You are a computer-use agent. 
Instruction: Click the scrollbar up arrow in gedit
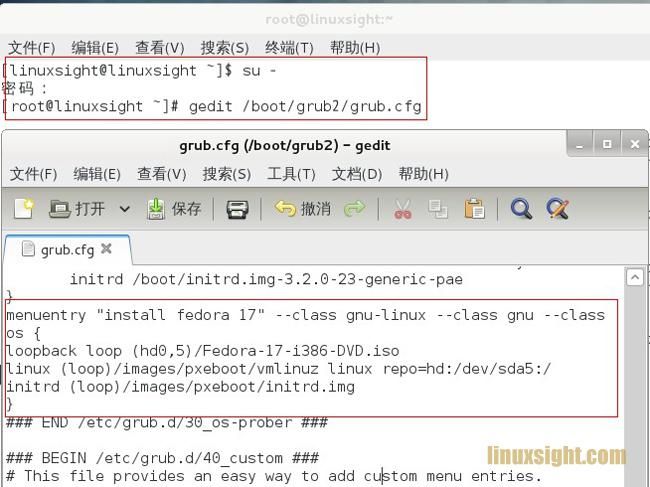click(x=635, y=277)
